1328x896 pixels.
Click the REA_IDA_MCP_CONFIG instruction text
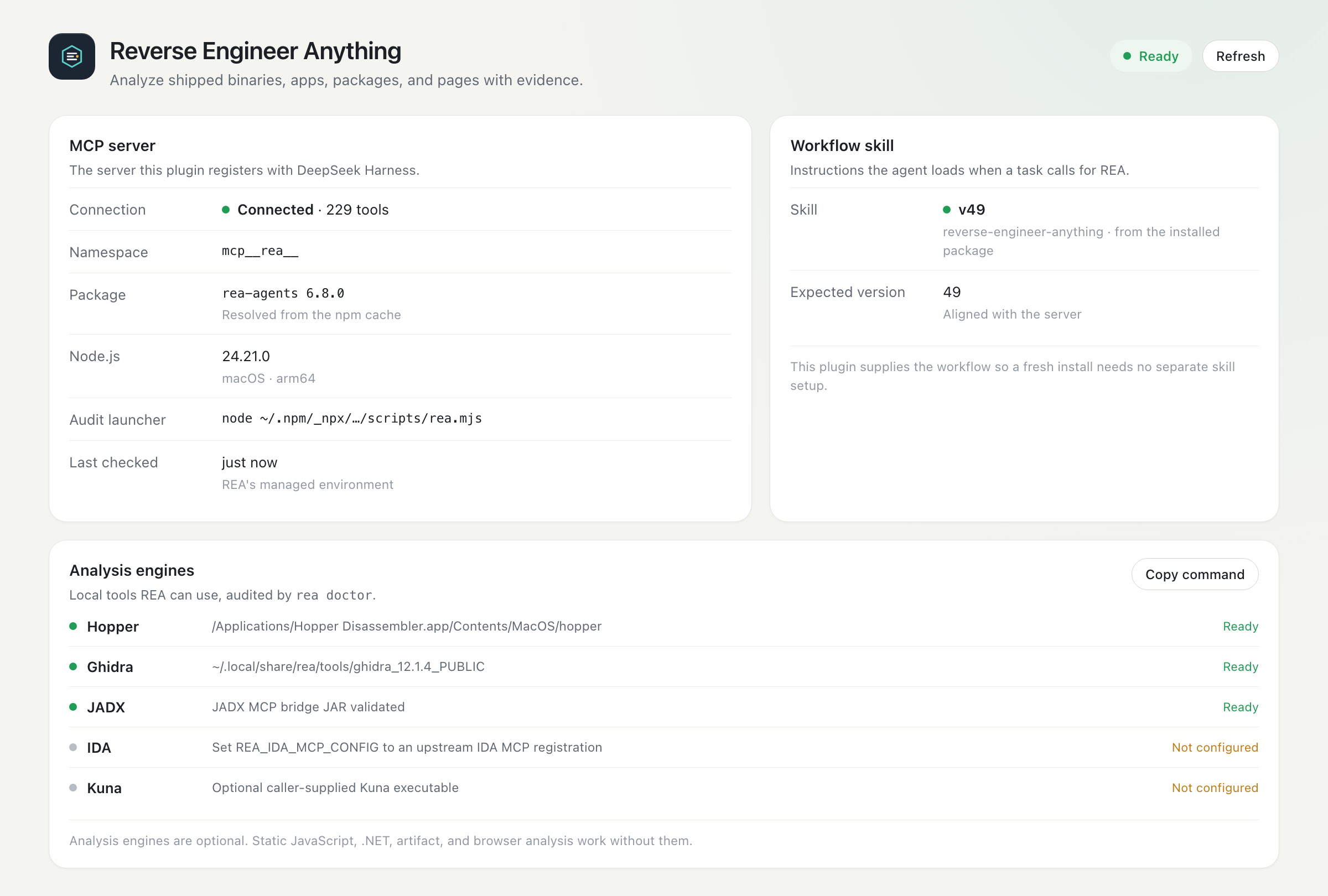pyautogui.click(x=407, y=748)
